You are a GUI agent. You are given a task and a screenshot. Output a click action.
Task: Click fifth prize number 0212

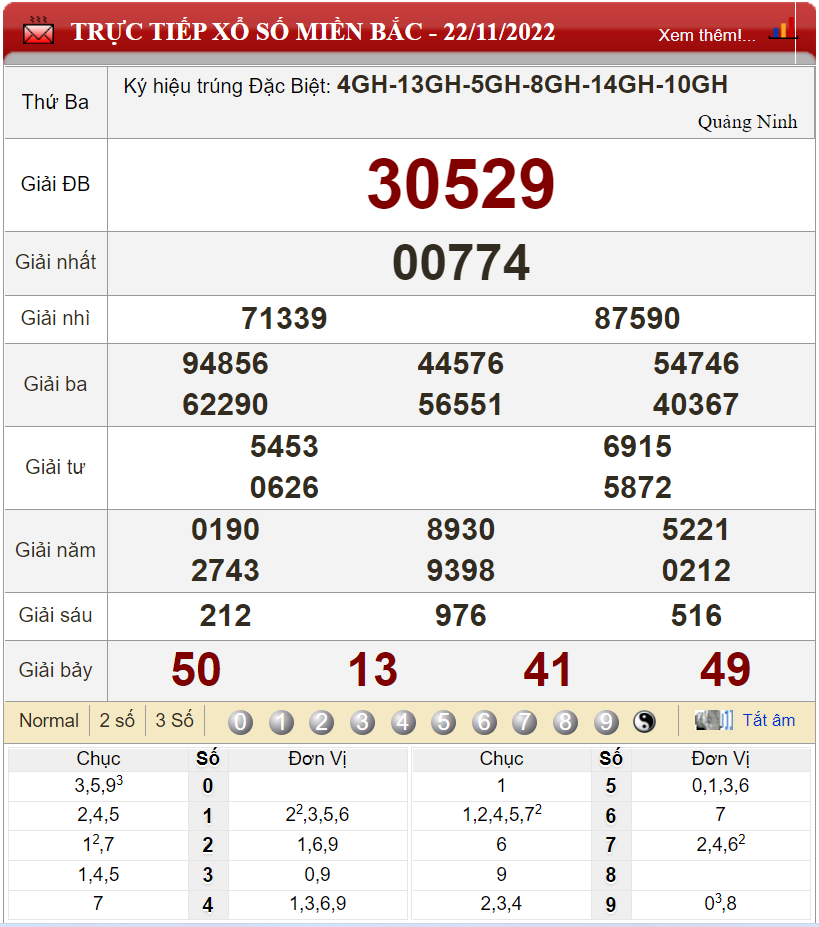[696, 571]
